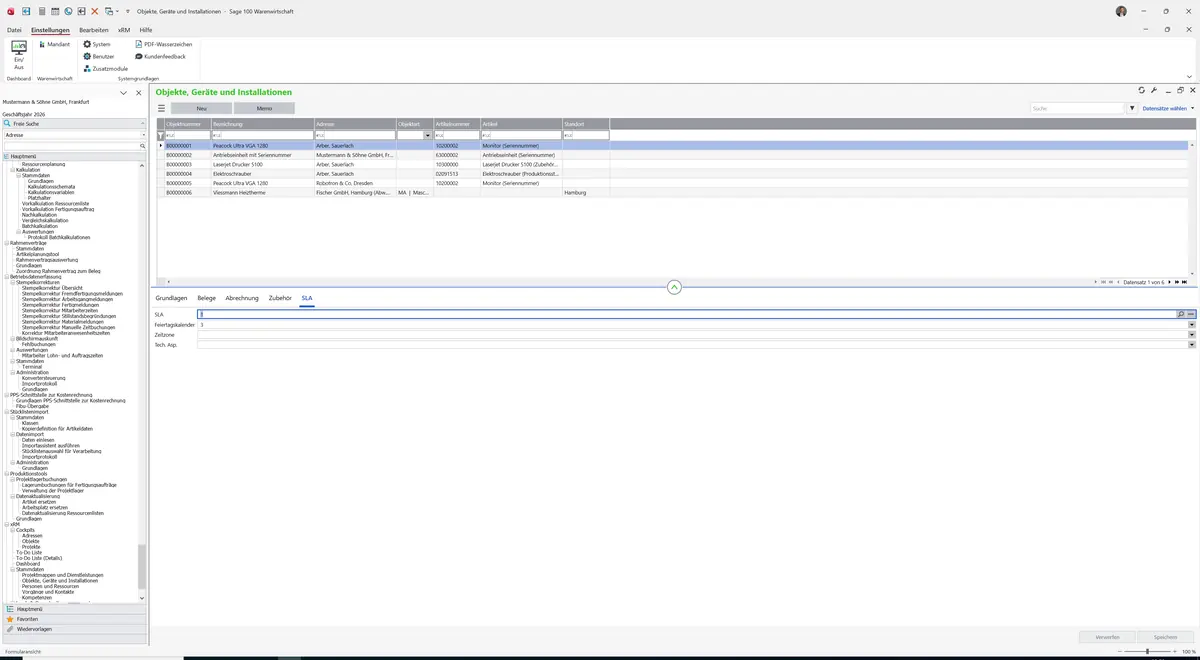
Task: Select row B00000002 Antriebseinheit mit Seriennummer
Action: click(x=673, y=155)
